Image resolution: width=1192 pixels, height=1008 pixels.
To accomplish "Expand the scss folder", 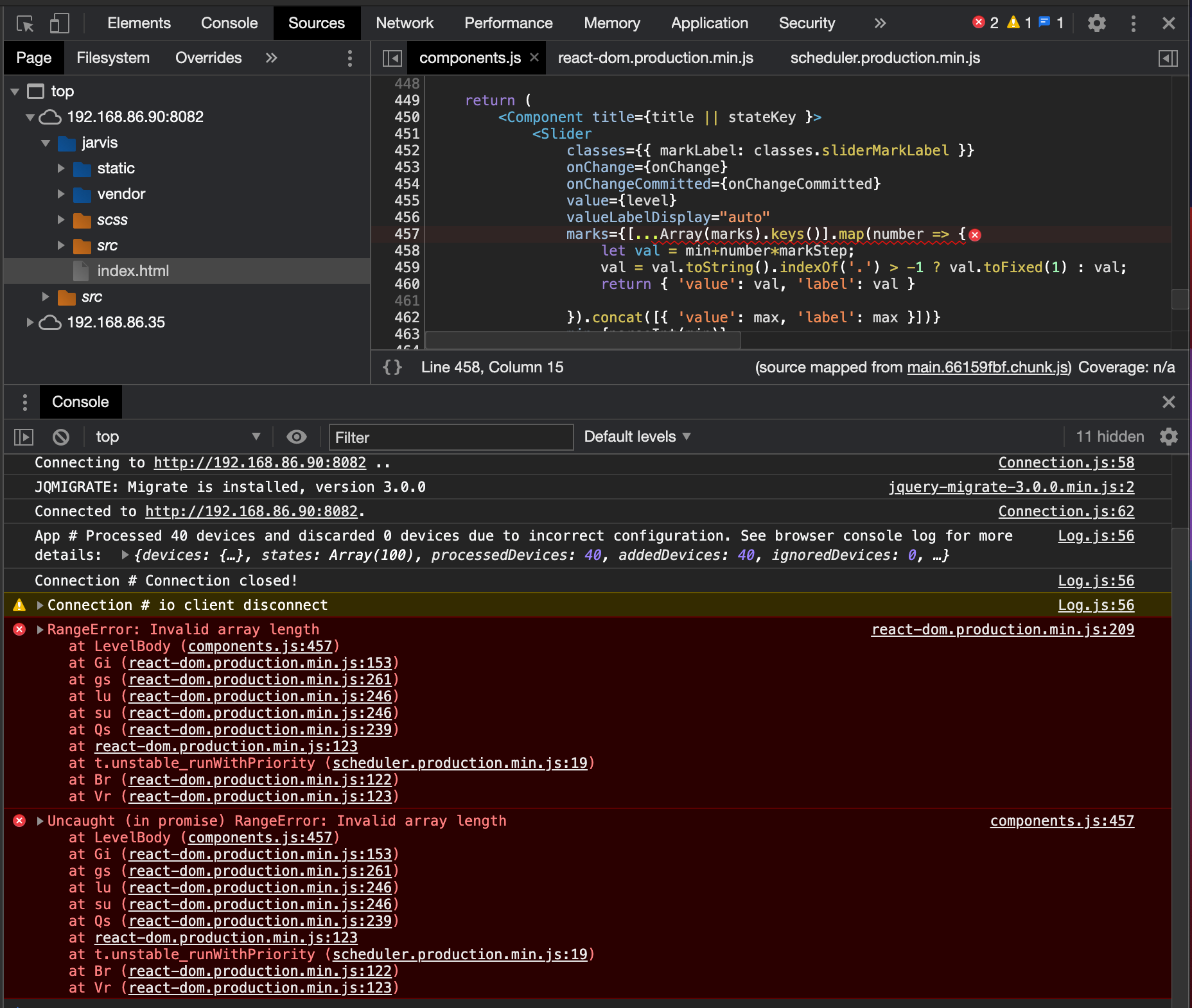I will pyautogui.click(x=61, y=220).
